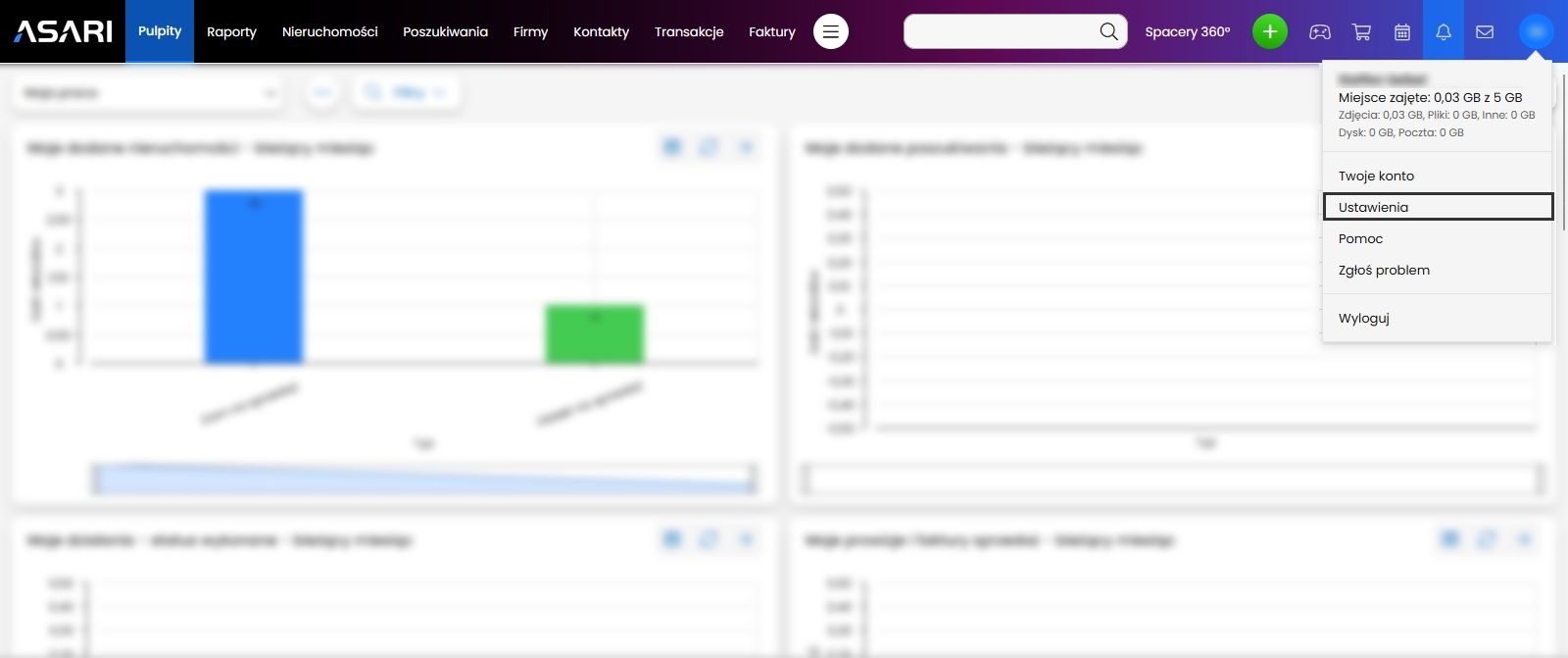Click the green plus add button
This screenshot has height=658, width=1568.
tap(1269, 31)
